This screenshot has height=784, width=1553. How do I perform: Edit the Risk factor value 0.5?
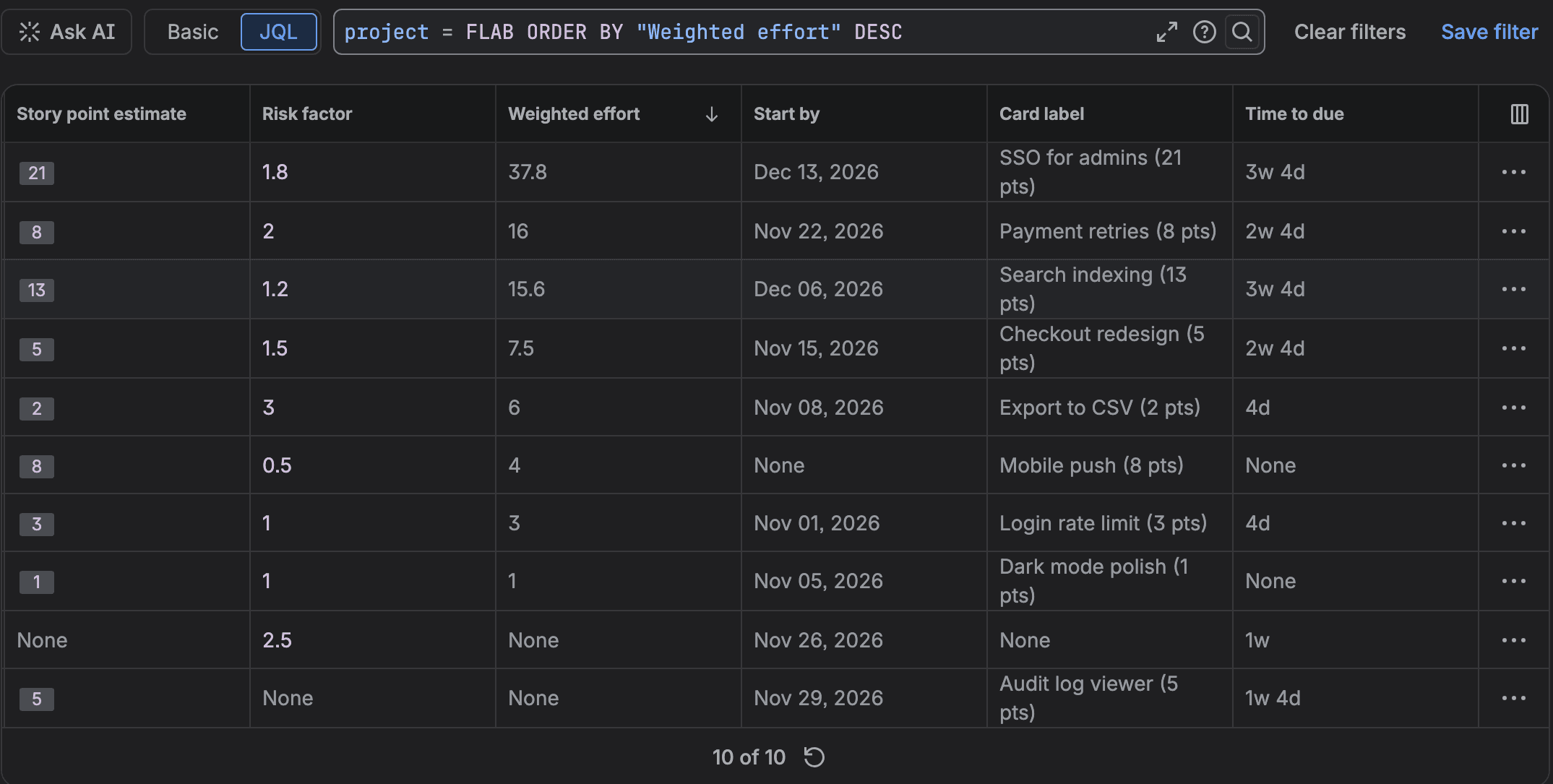[x=277, y=465]
